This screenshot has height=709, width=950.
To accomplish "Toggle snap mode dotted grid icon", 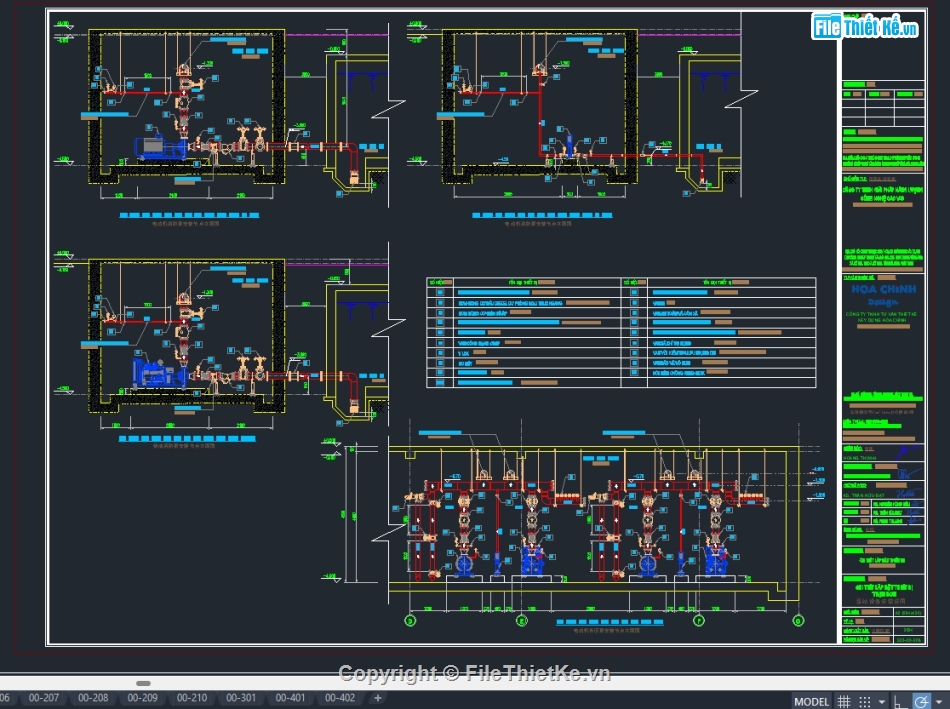I will (865, 701).
